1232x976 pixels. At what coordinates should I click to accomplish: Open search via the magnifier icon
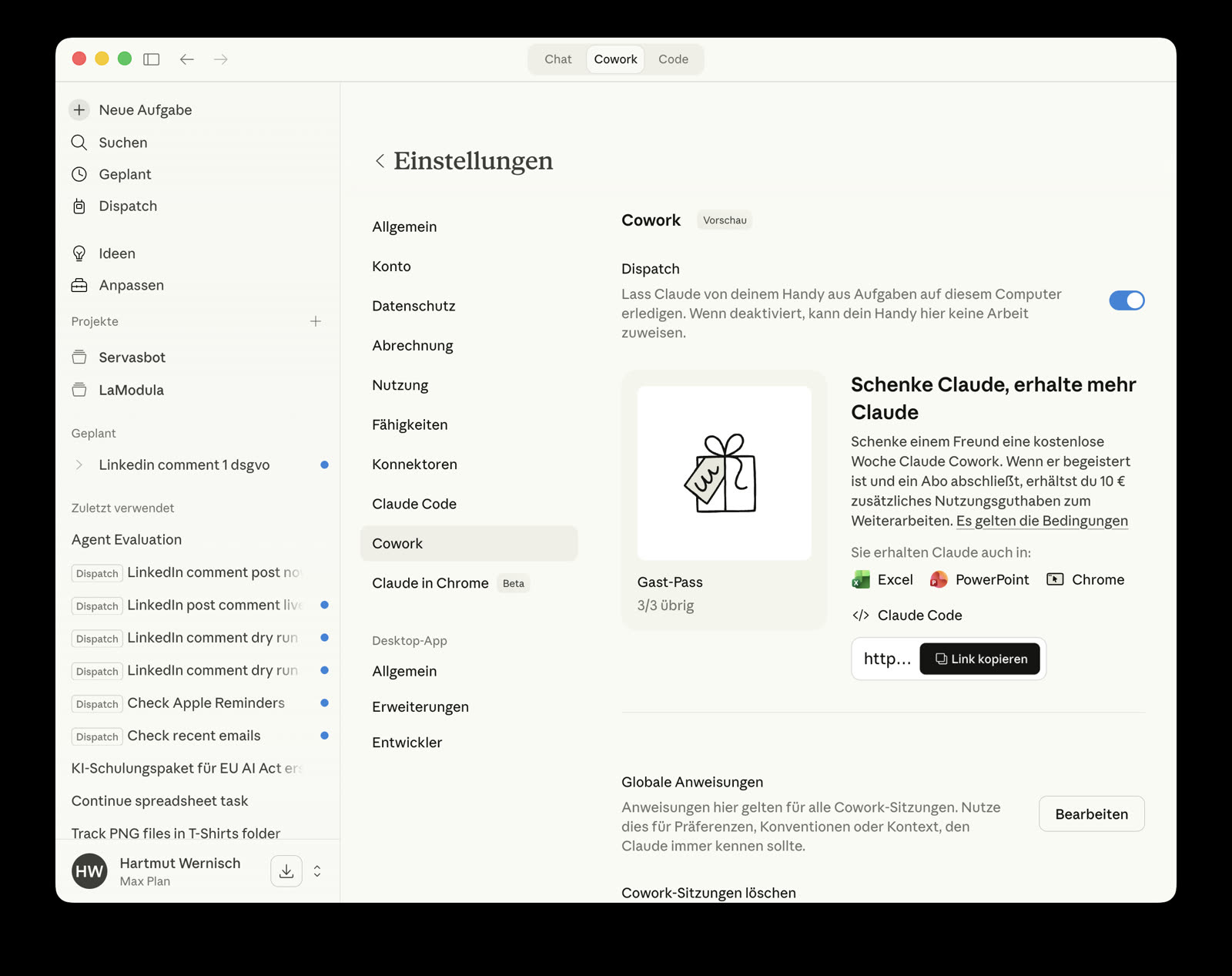79,143
